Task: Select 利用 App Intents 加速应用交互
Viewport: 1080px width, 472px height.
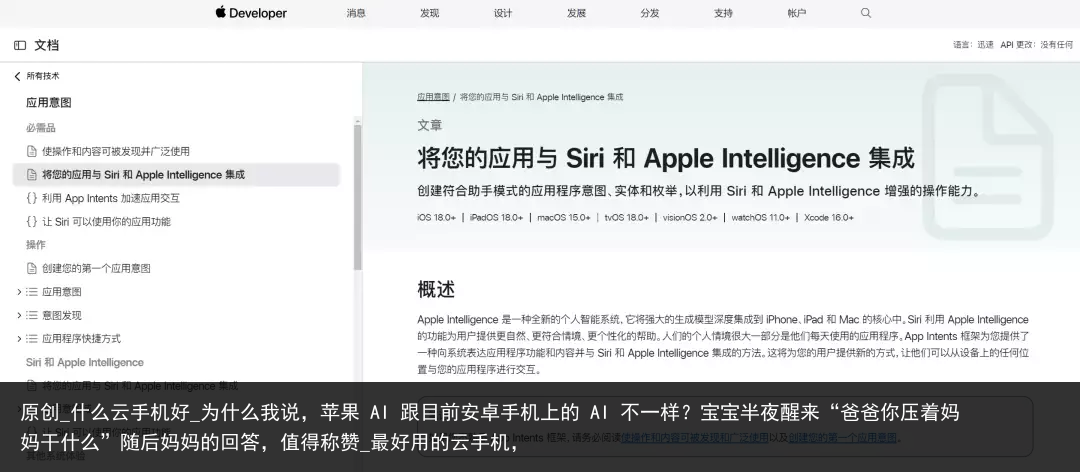Action: (111, 198)
